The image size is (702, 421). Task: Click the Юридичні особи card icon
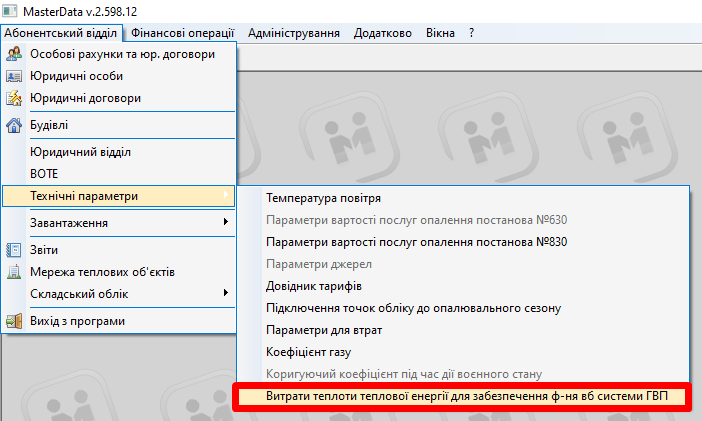coord(14,76)
